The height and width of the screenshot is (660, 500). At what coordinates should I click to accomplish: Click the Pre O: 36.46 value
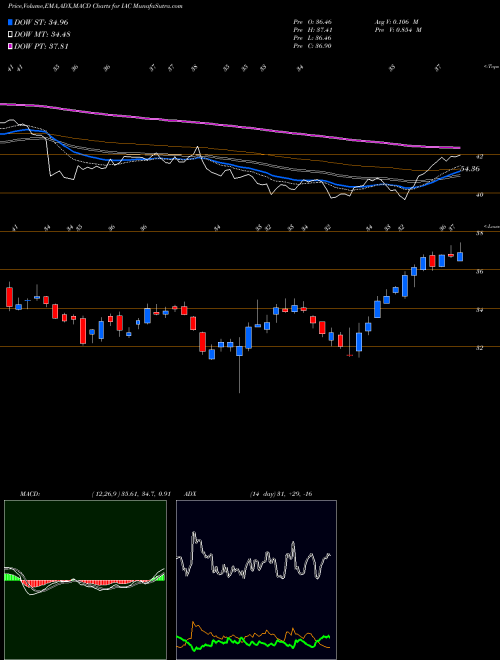pos(312,22)
